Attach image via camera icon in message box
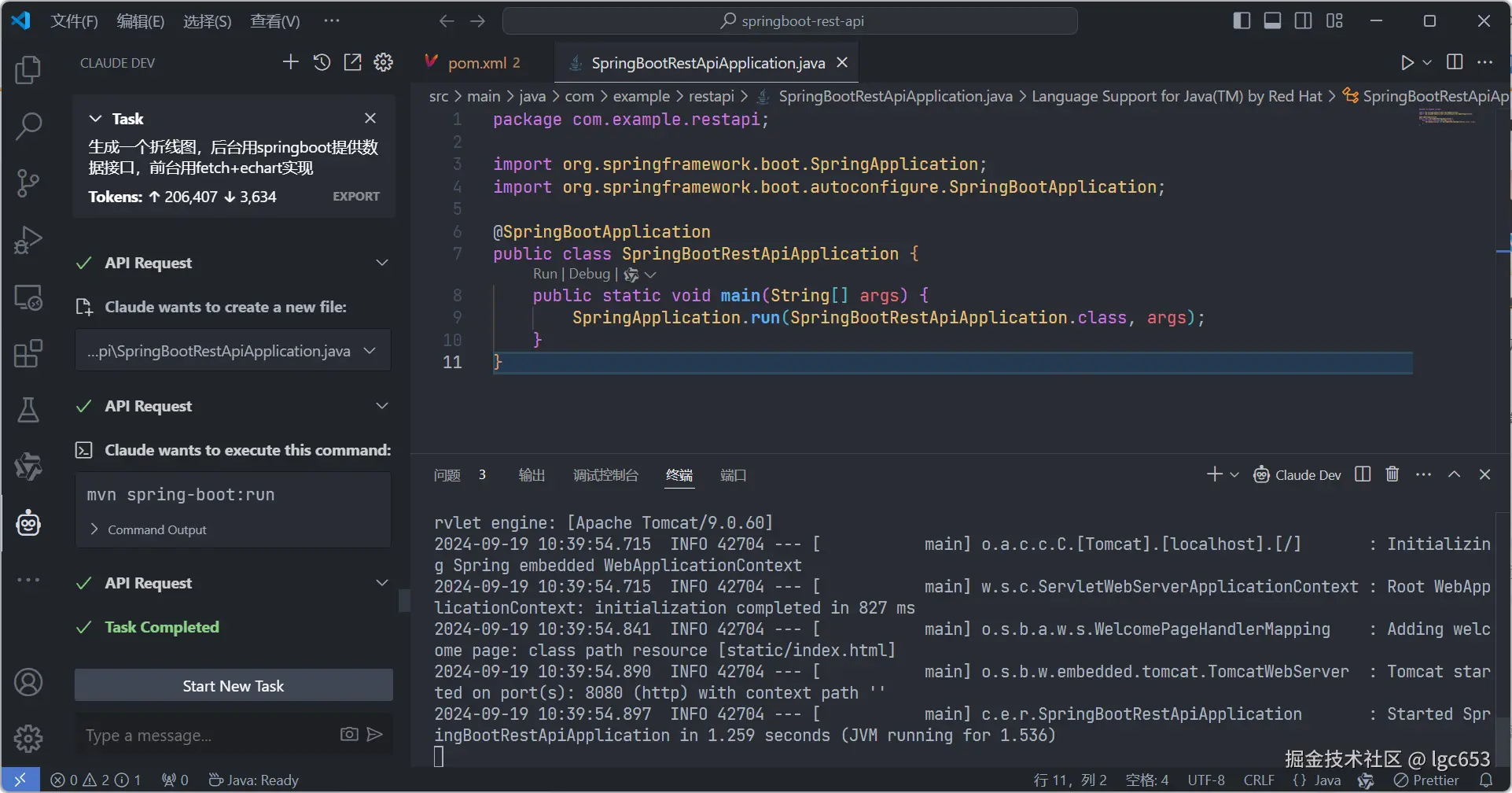Screen dimensions: 1512x793 point(349,734)
